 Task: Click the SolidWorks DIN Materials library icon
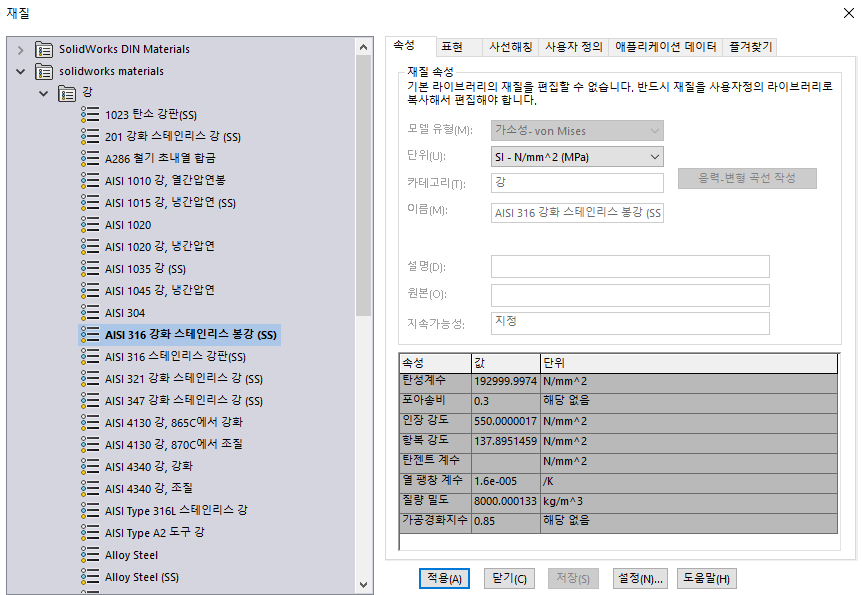[x=44, y=49]
